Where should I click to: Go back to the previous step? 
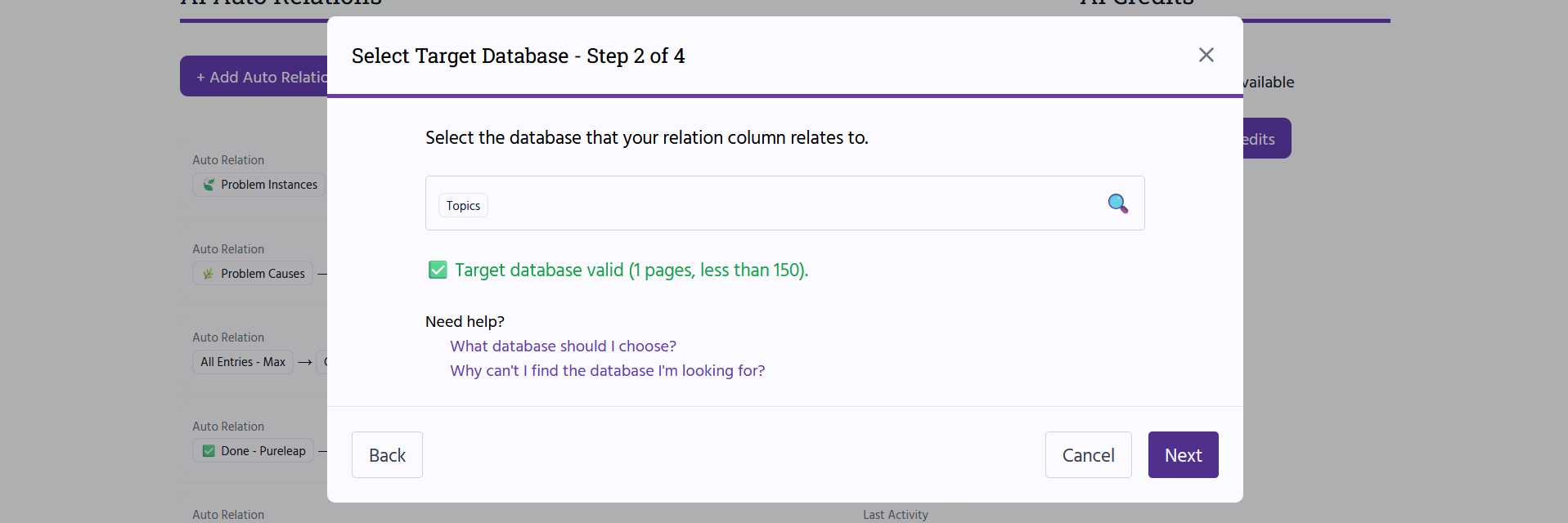[x=387, y=455]
